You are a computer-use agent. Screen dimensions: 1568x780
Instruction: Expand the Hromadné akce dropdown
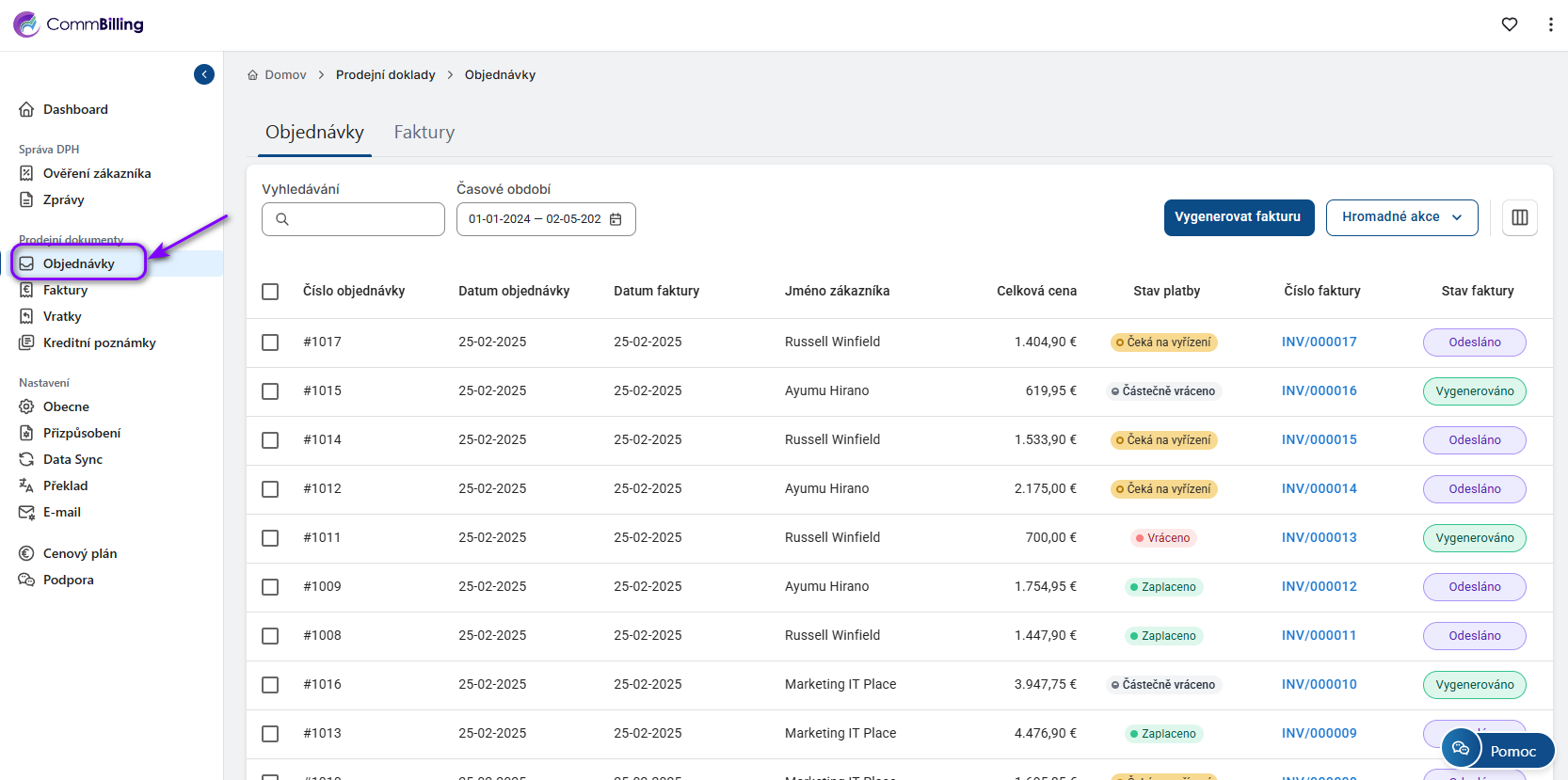tap(1401, 217)
